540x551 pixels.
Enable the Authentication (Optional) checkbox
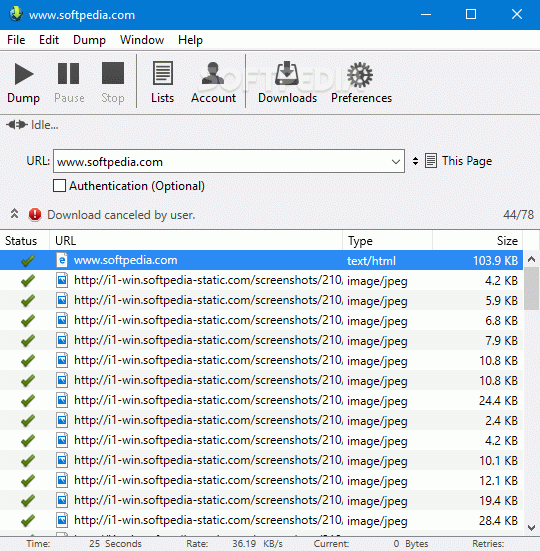click(59, 186)
